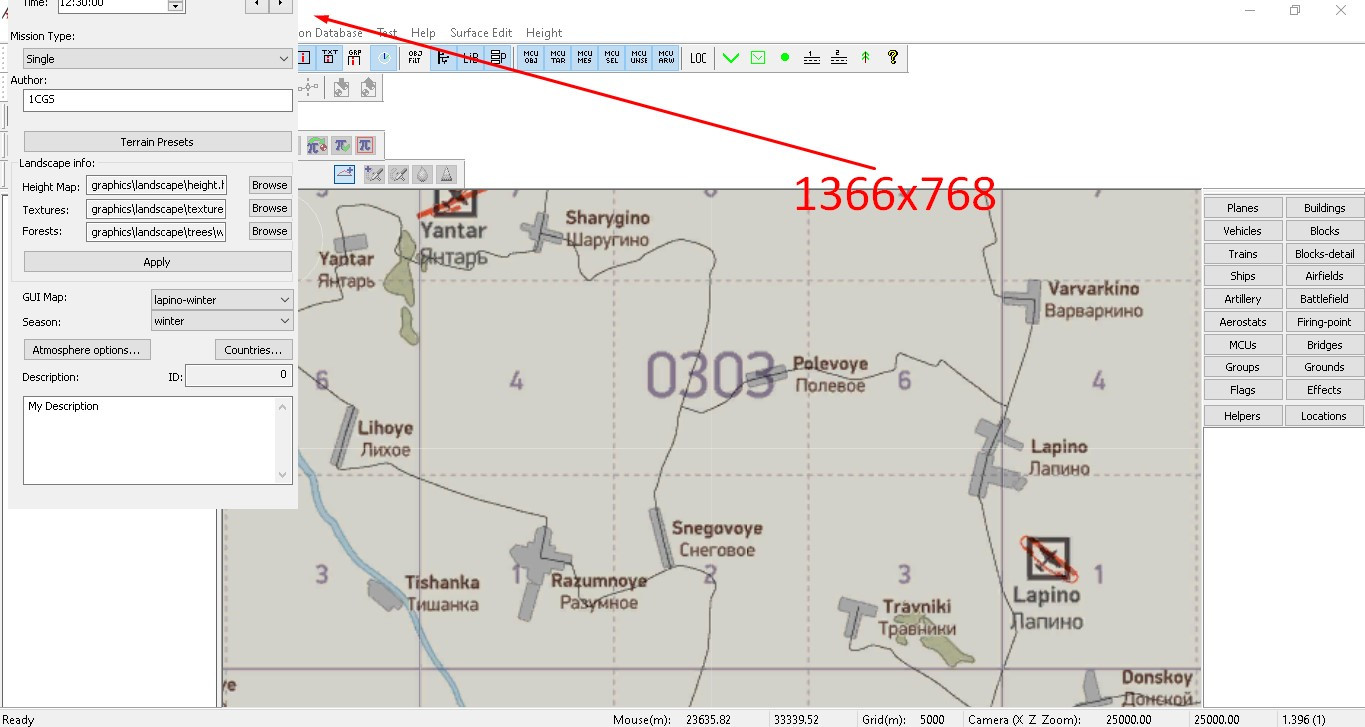This screenshot has width=1365, height=727.
Task: Open Atmosphere options dialog
Action: (87, 350)
